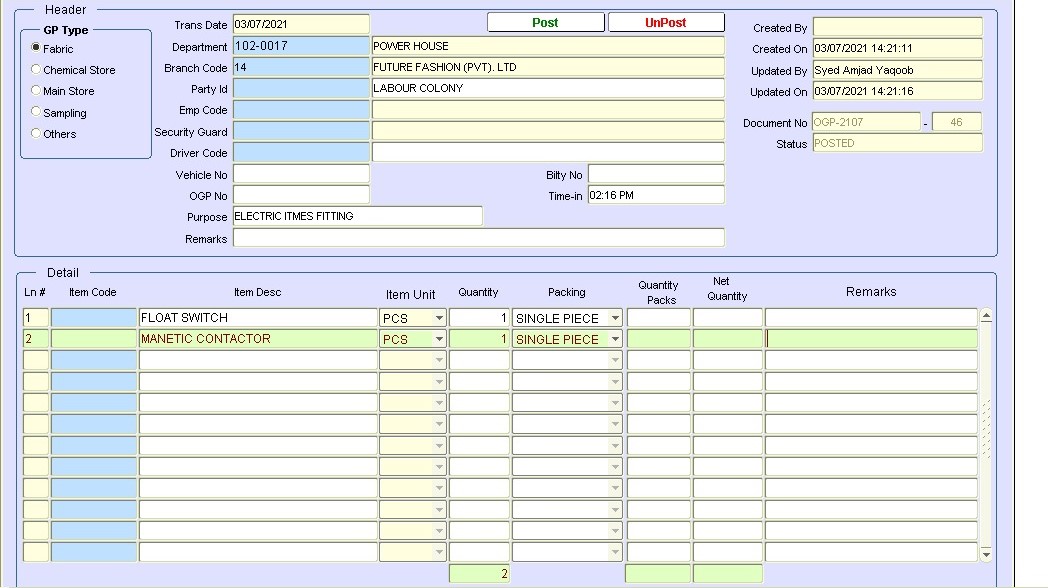Pick the Sampling GP type
This screenshot has width=1048, height=588.
tap(37, 112)
